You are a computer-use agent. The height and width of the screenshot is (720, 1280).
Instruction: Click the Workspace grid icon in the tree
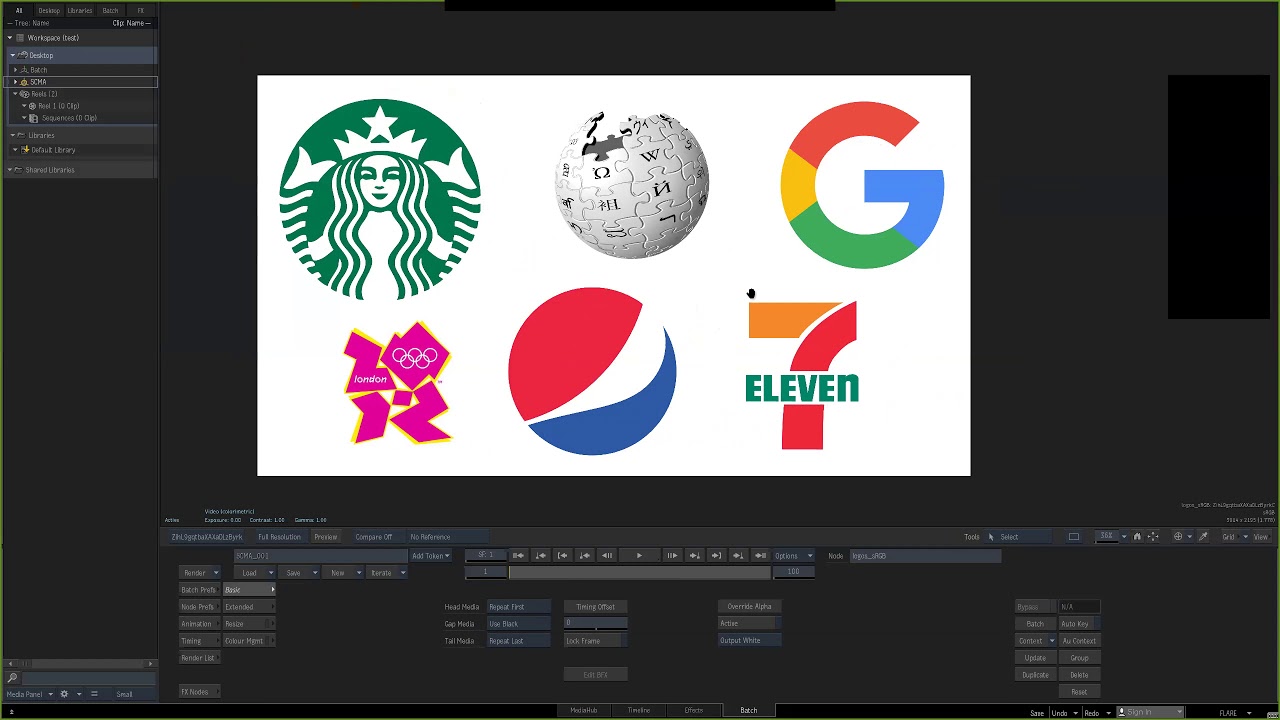tap(20, 38)
